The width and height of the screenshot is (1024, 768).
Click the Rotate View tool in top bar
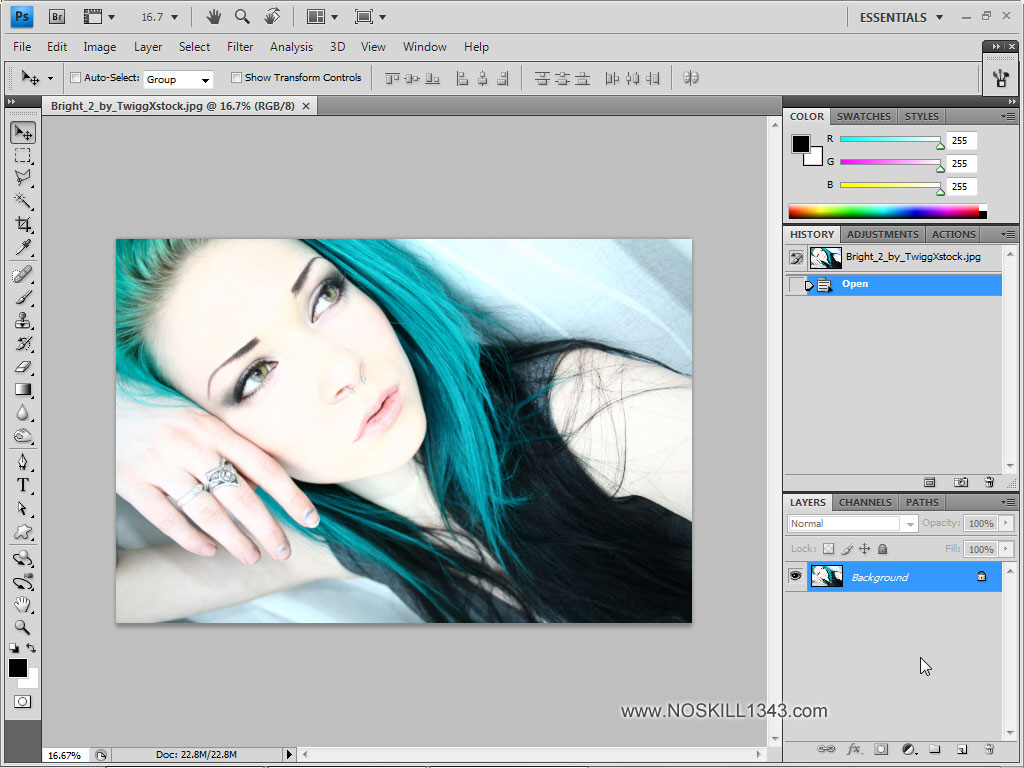(272, 16)
